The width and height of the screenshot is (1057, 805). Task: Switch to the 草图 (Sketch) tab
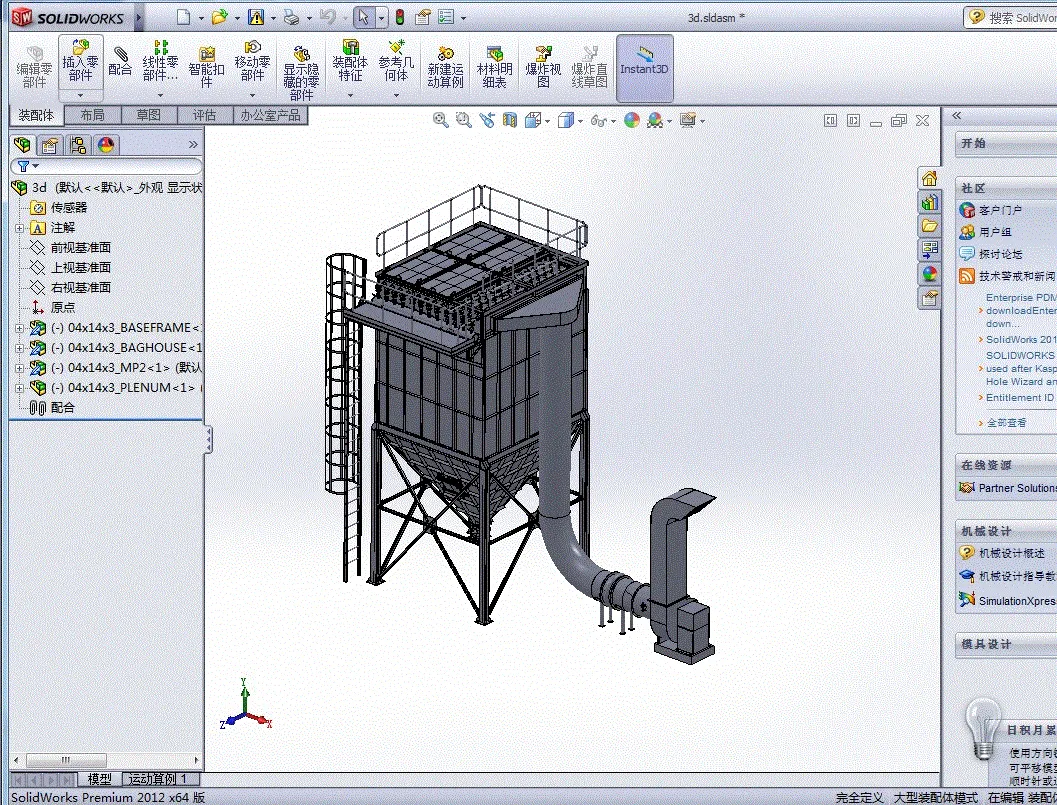click(148, 115)
